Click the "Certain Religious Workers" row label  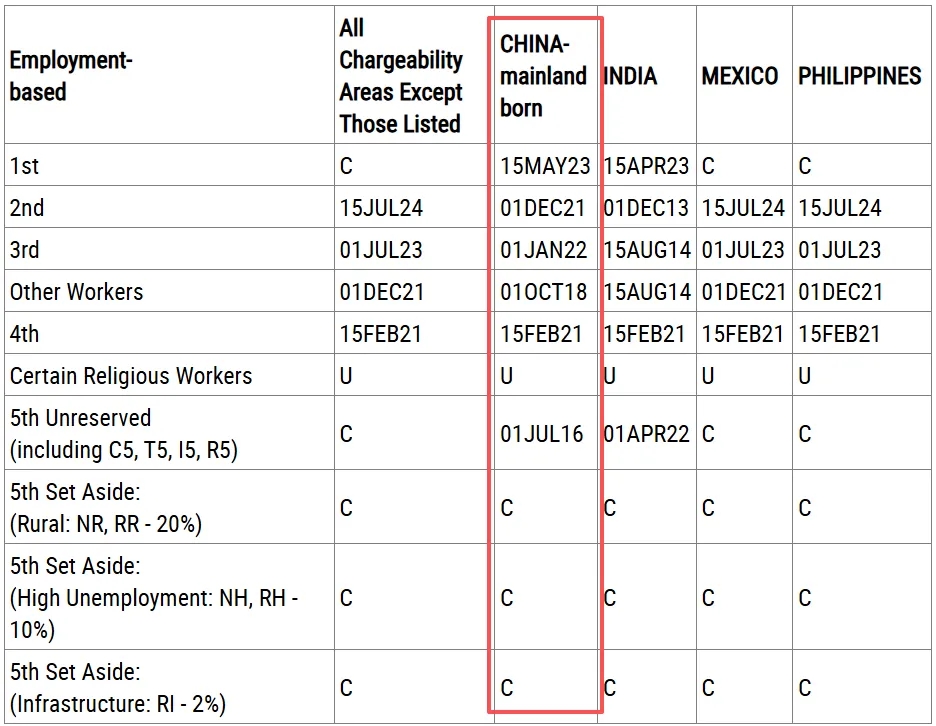[x=130, y=376]
